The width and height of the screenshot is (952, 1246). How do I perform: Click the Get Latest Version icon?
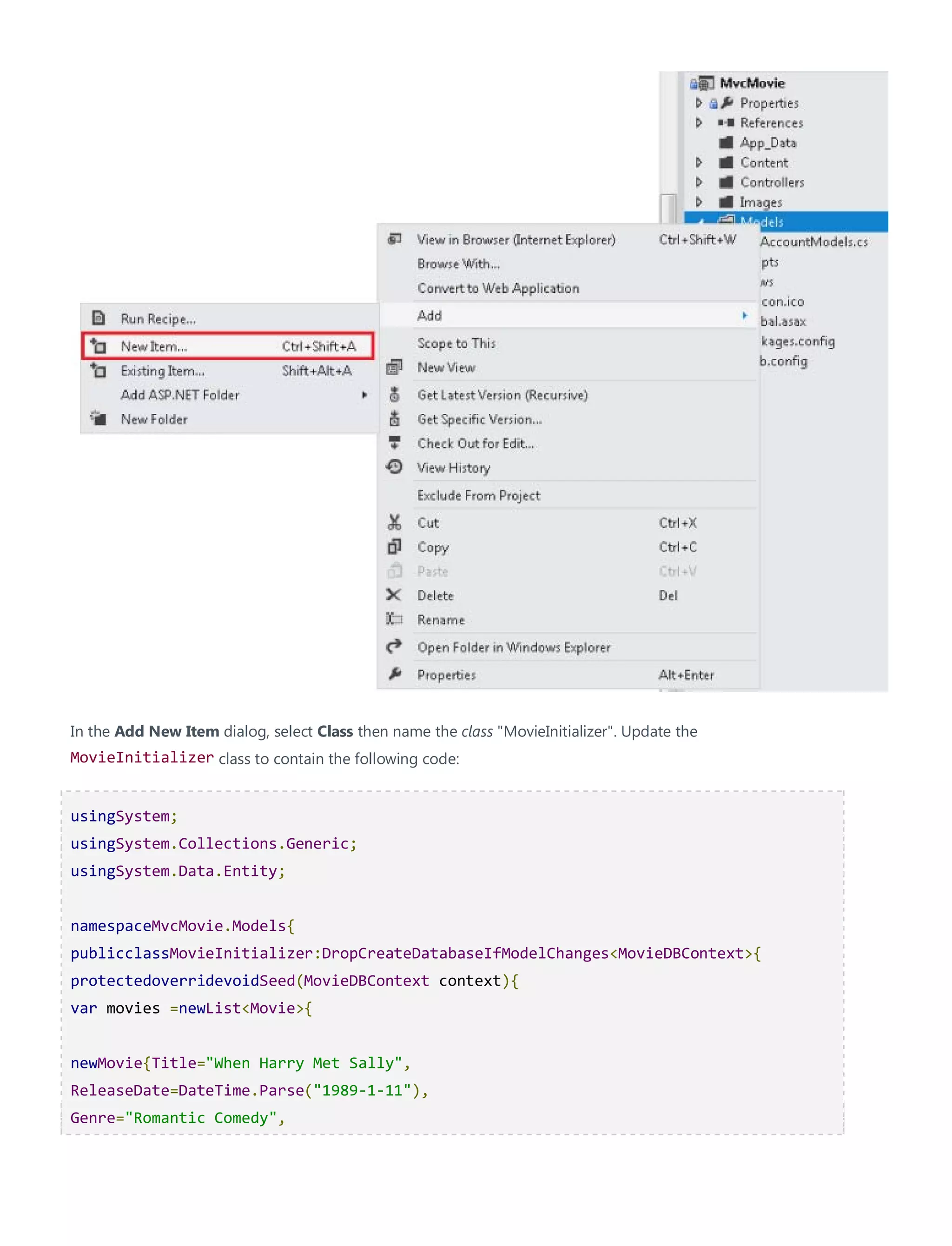tap(394, 394)
